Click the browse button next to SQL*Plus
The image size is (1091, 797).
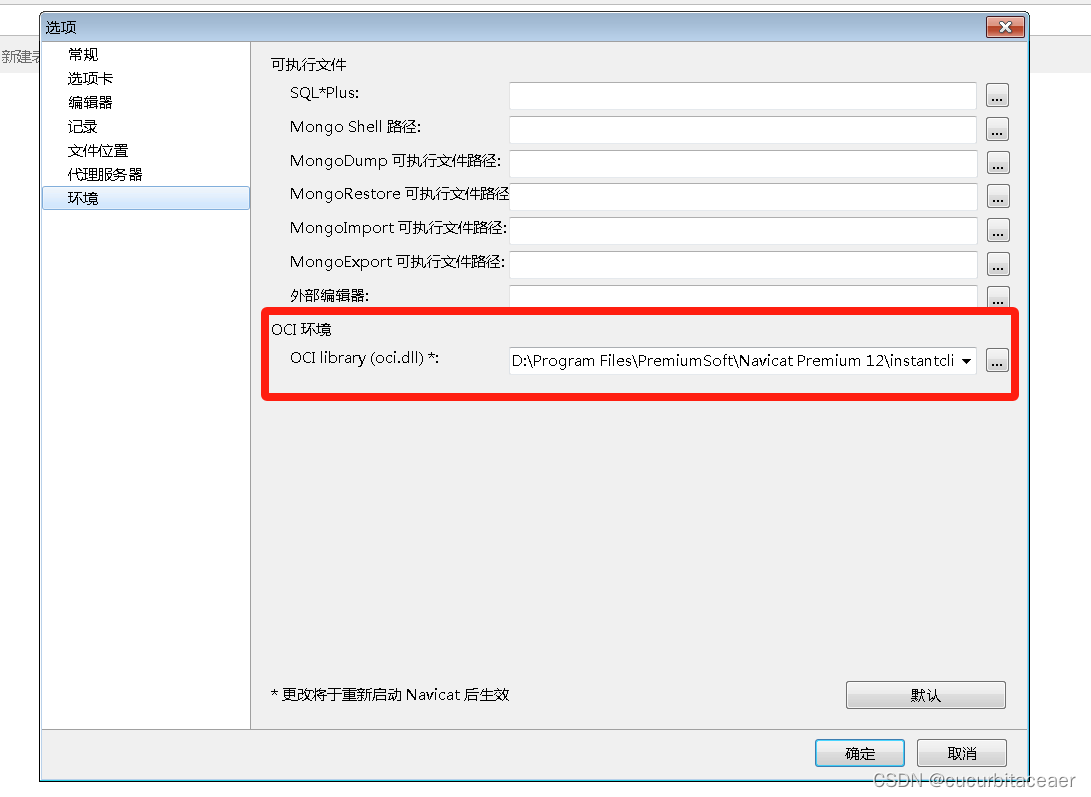click(997, 95)
